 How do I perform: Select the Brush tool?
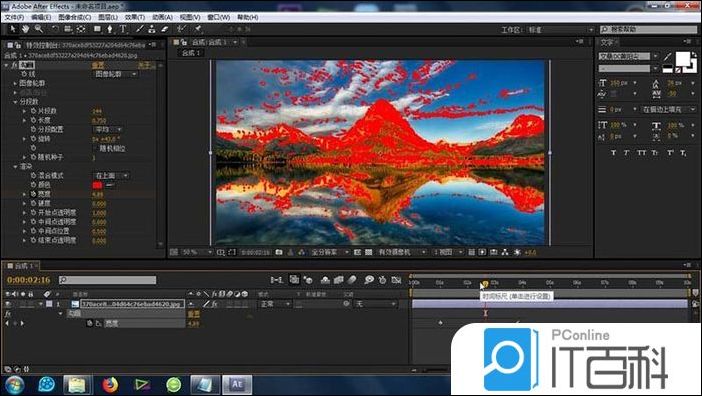point(139,29)
